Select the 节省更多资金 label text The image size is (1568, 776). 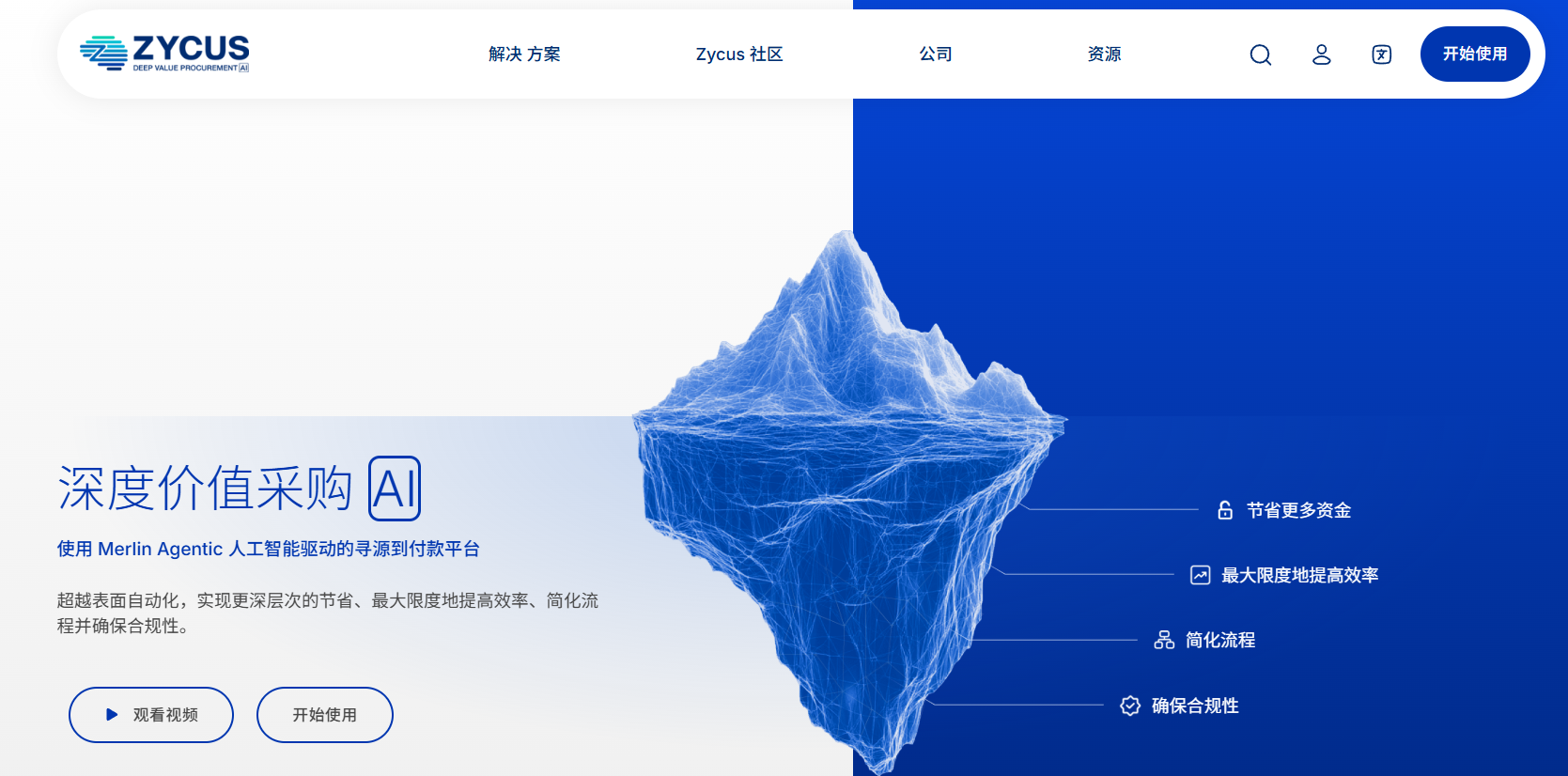pos(1298,510)
